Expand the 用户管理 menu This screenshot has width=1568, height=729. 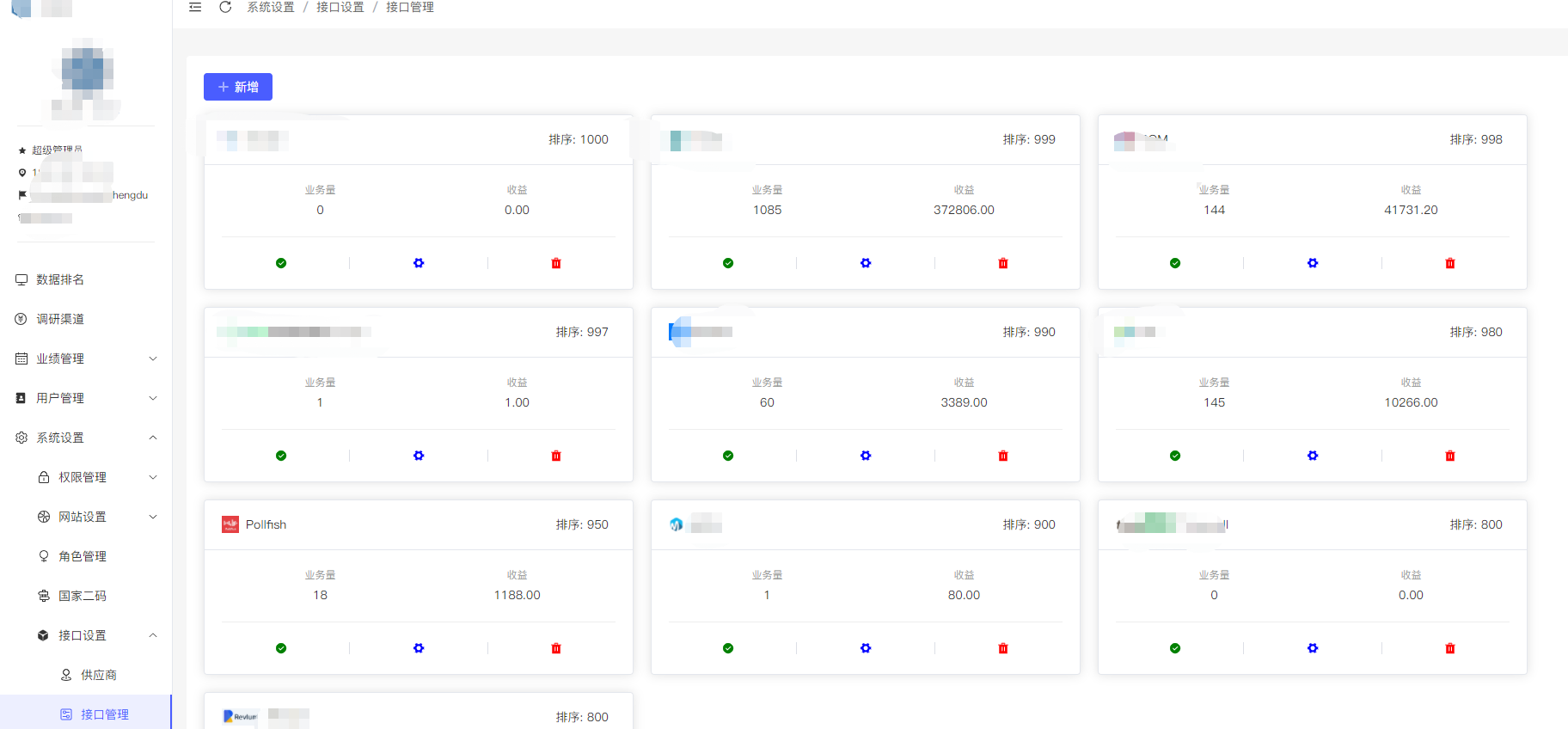click(x=86, y=398)
